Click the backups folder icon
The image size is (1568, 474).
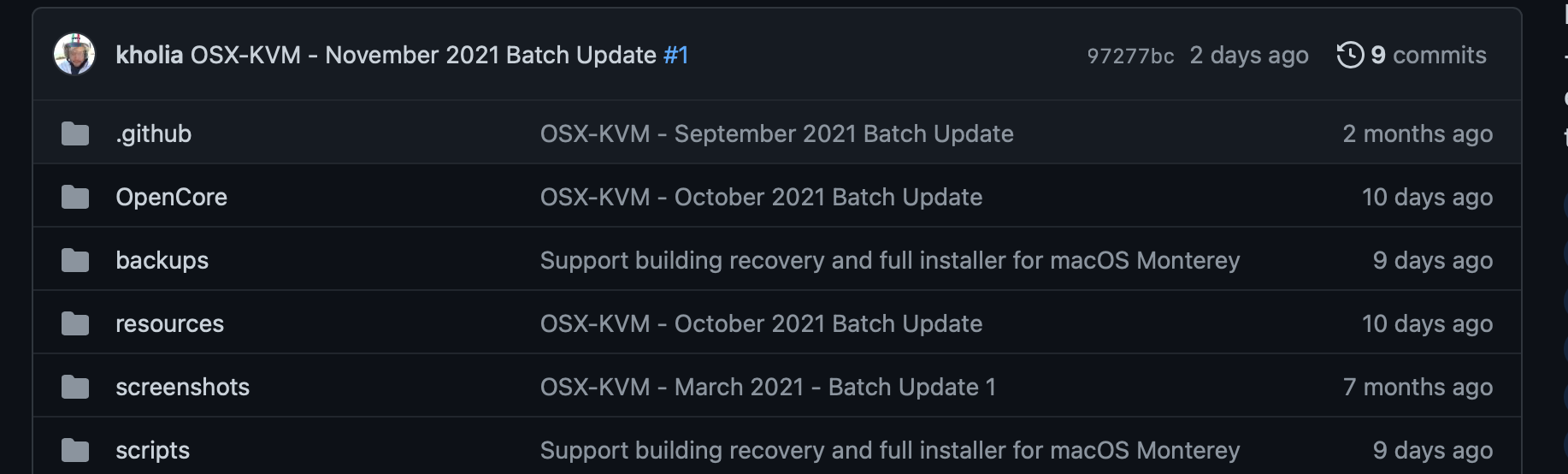pos(75,260)
